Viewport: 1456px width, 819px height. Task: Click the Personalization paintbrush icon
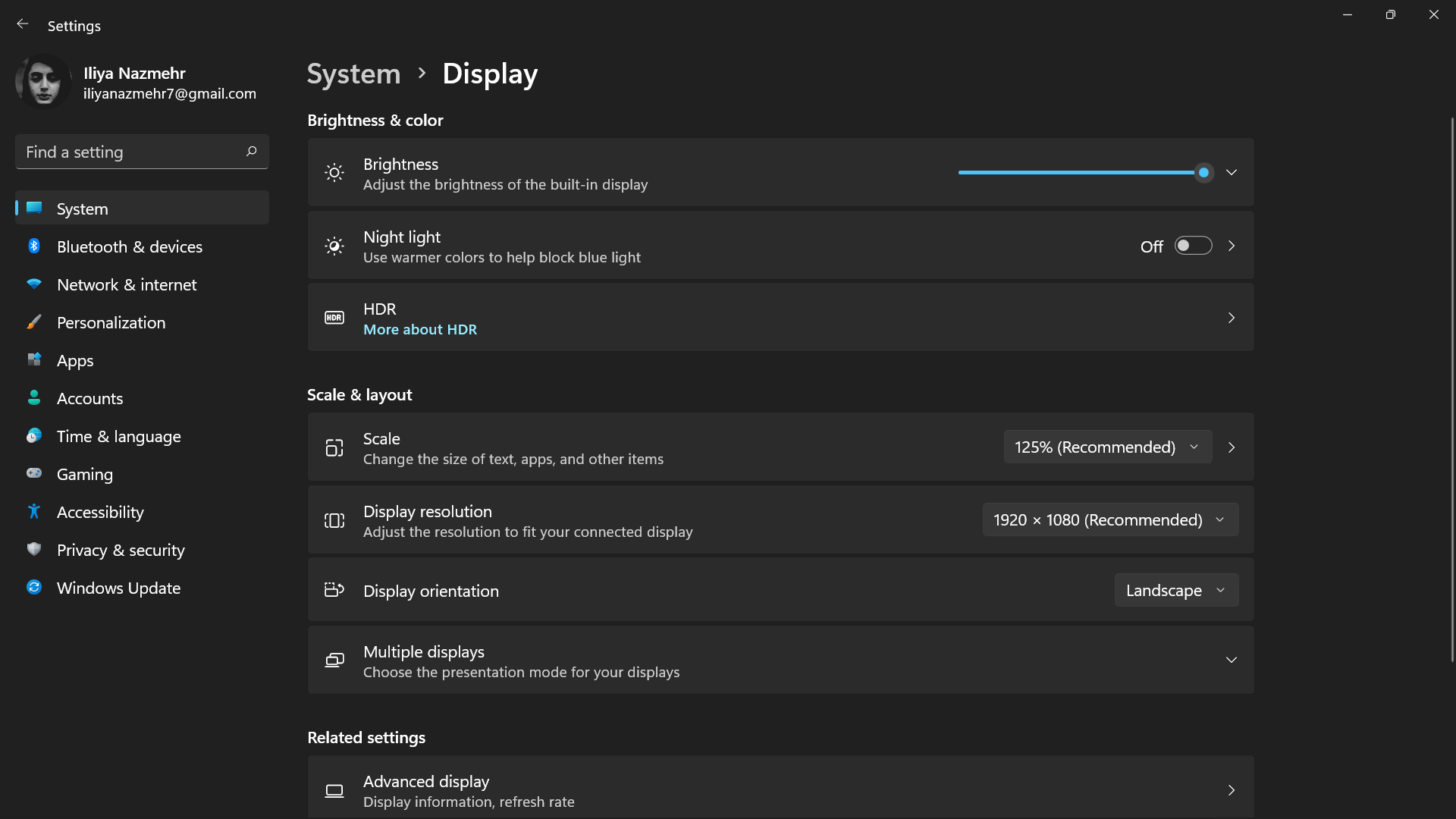coord(34,322)
